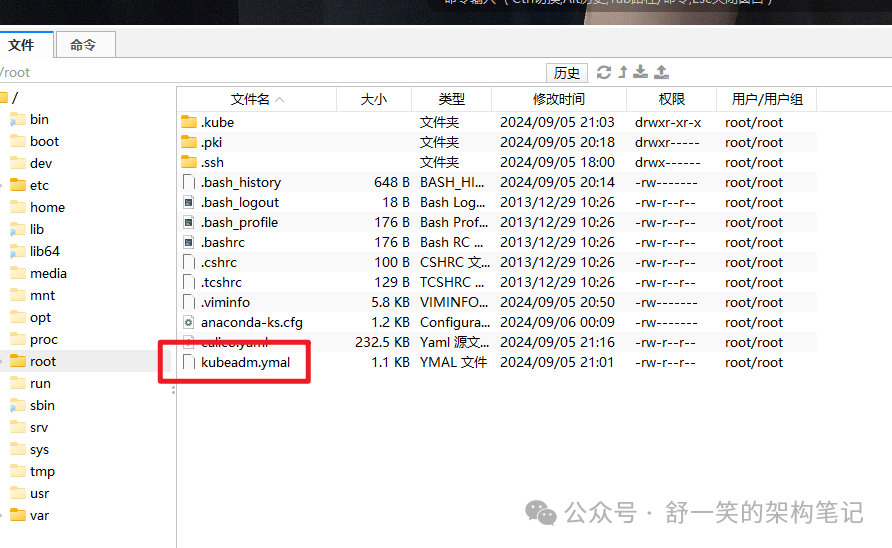
Task: Select boot folder in the tree
Action: coord(44,141)
